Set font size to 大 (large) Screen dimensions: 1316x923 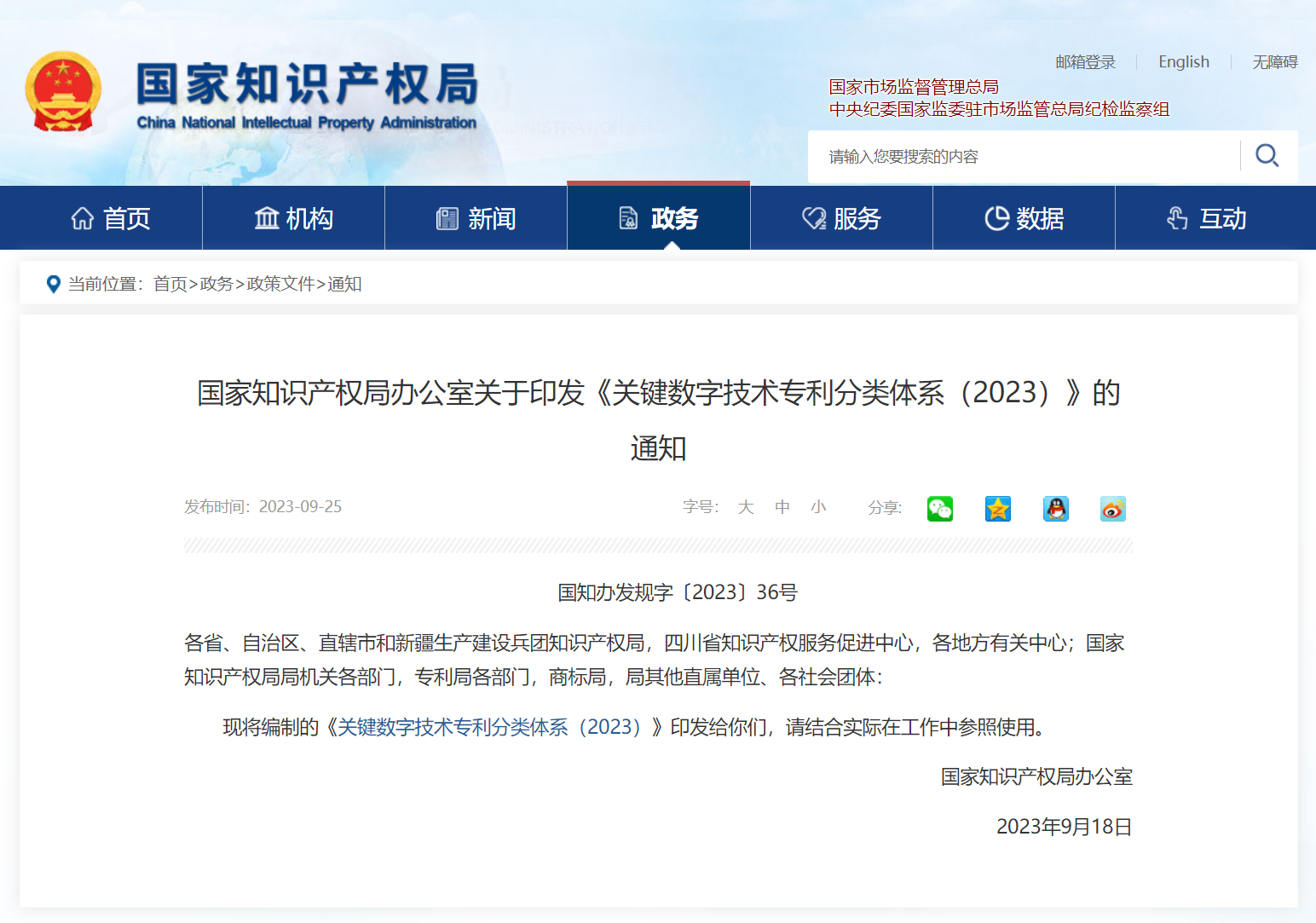coord(746,507)
